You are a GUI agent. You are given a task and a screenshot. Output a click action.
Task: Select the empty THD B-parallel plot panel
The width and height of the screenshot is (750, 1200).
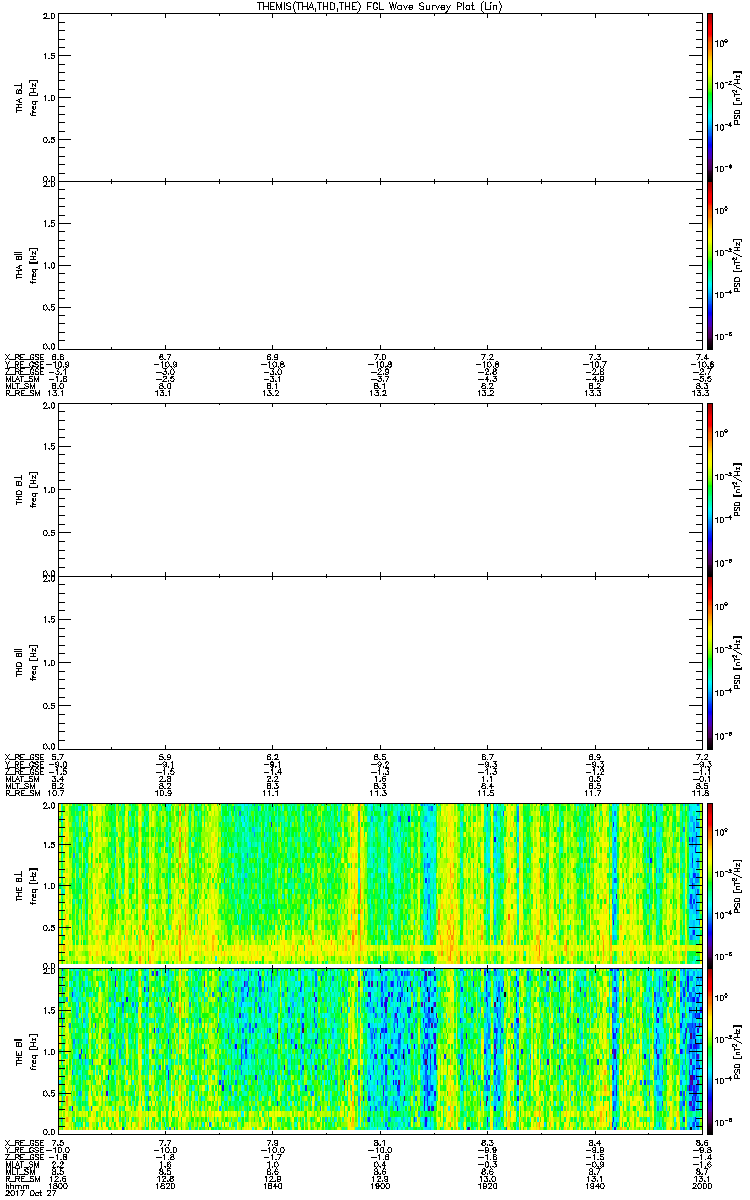pos(382,661)
